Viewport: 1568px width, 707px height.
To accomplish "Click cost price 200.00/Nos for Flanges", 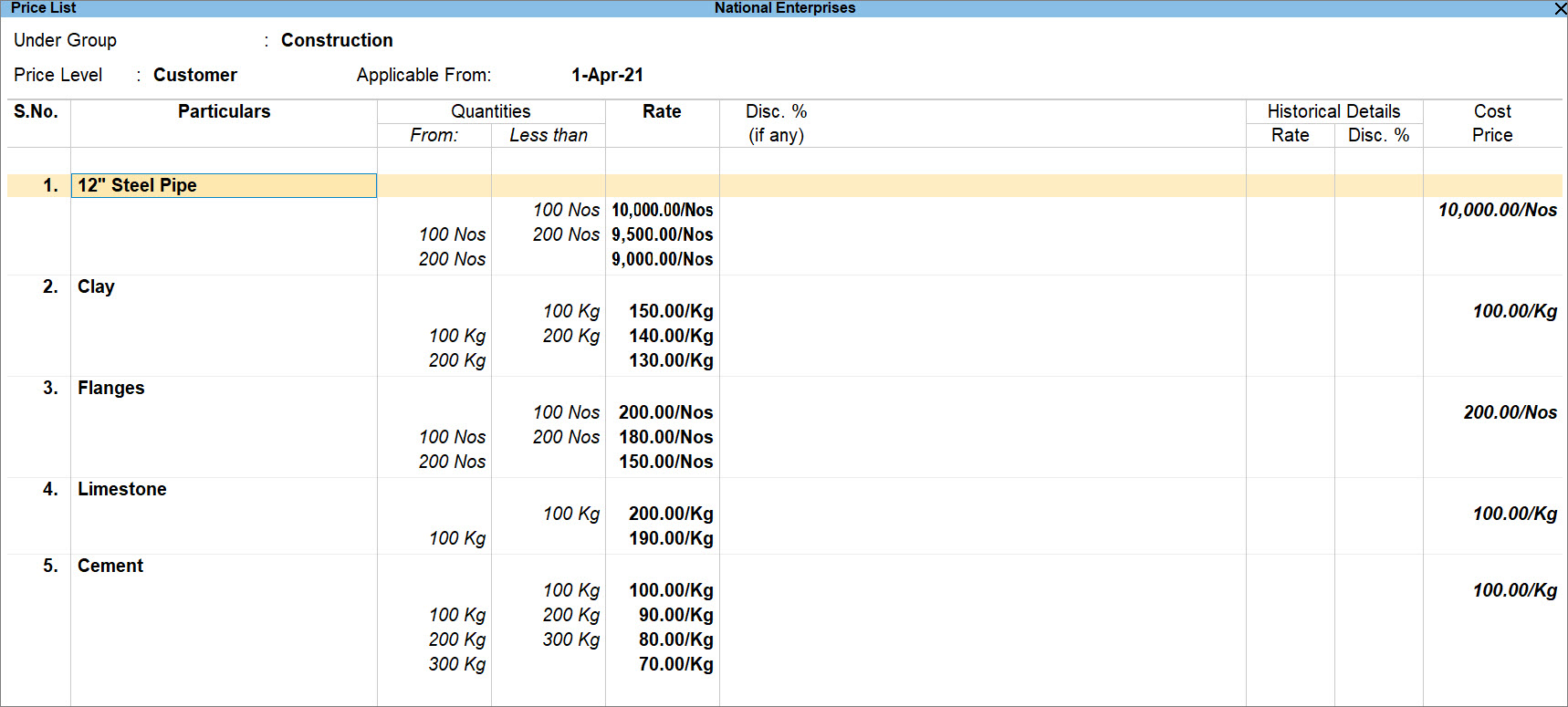I will coord(1511,412).
